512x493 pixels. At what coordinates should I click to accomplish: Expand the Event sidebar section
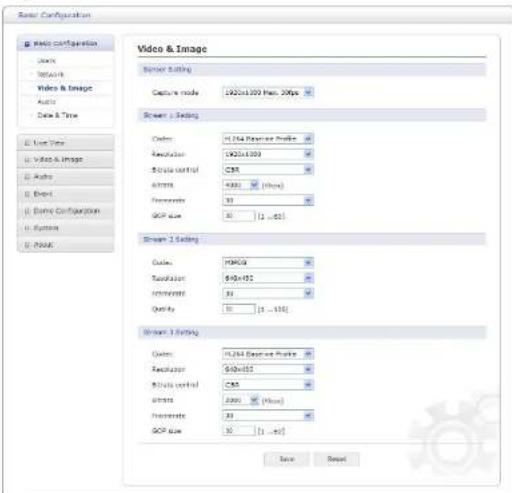(x=65, y=194)
